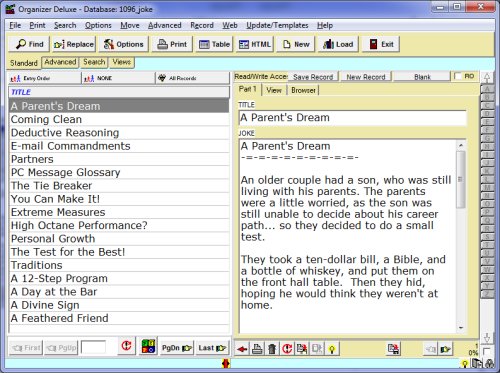The image size is (500, 373).
Task: Select the 'High Octane Performance?' record
Action: click(119, 225)
